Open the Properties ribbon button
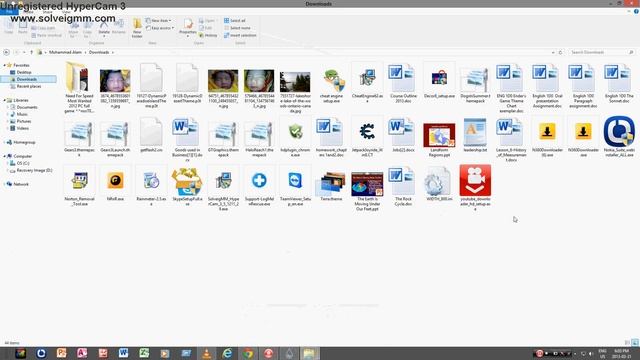 pyautogui.click(x=188, y=28)
